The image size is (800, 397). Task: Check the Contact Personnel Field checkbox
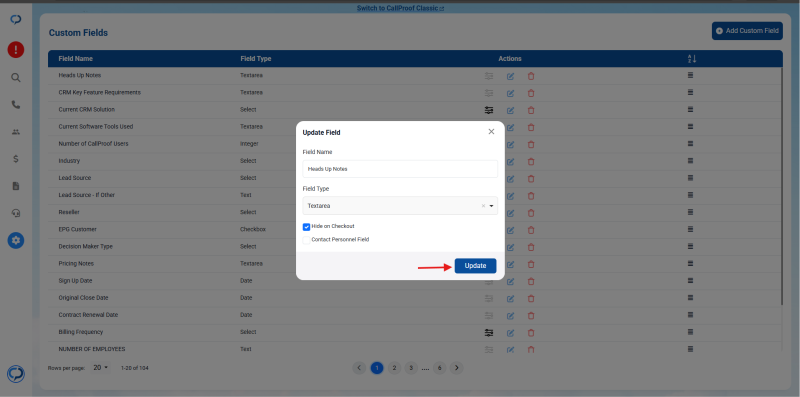point(306,240)
